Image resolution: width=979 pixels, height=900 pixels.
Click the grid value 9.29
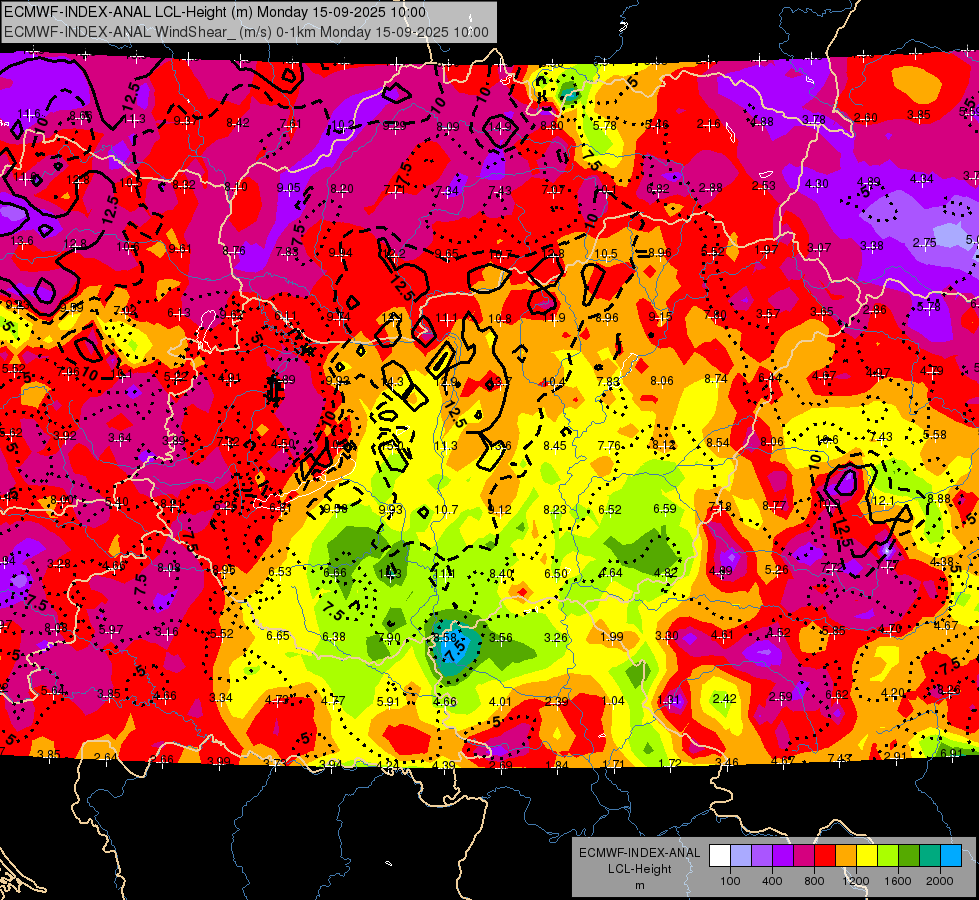click(395, 126)
